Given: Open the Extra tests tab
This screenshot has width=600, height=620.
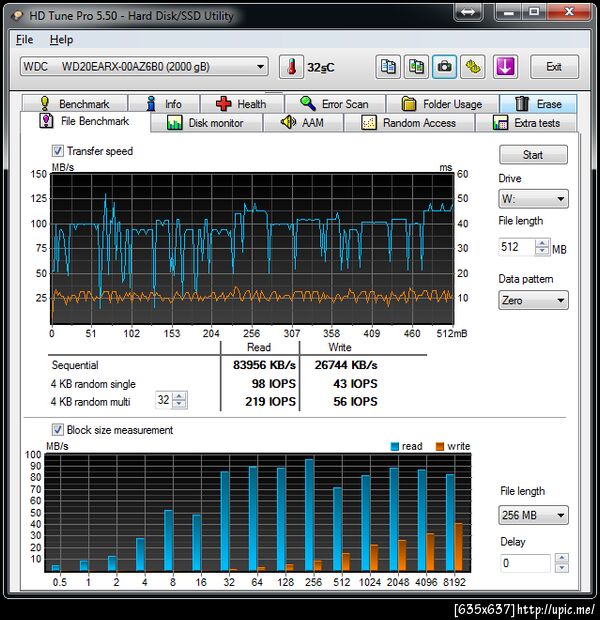Looking at the screenshot, I should 526,123.
